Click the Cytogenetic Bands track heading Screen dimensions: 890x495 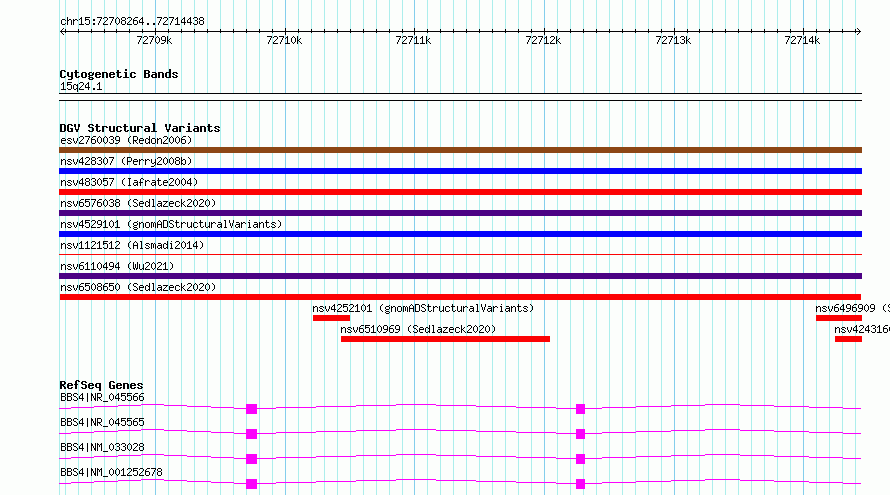point(119,74)
